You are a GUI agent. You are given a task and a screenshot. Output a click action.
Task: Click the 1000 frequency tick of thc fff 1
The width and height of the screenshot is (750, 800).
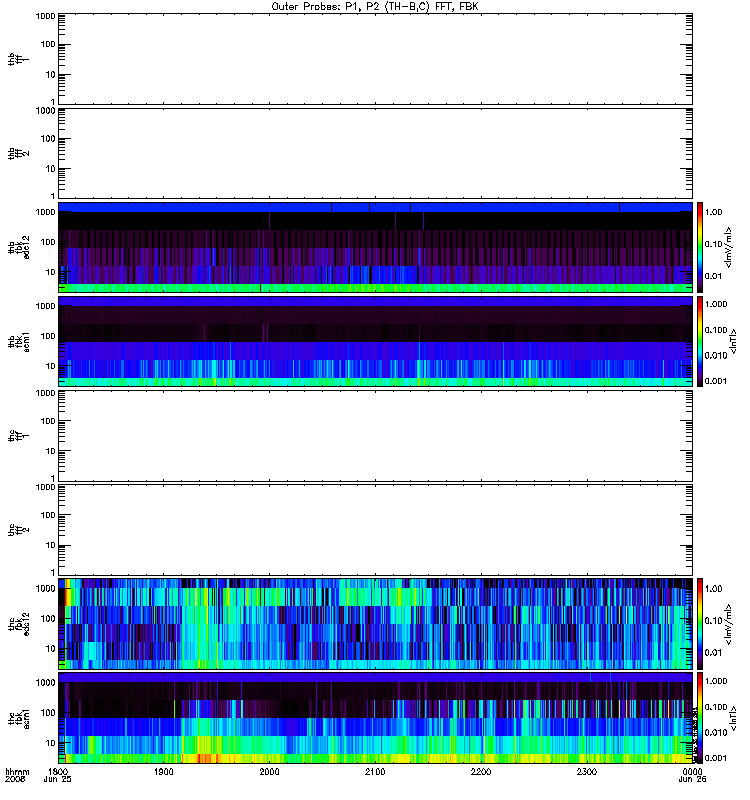pos(45,393)
